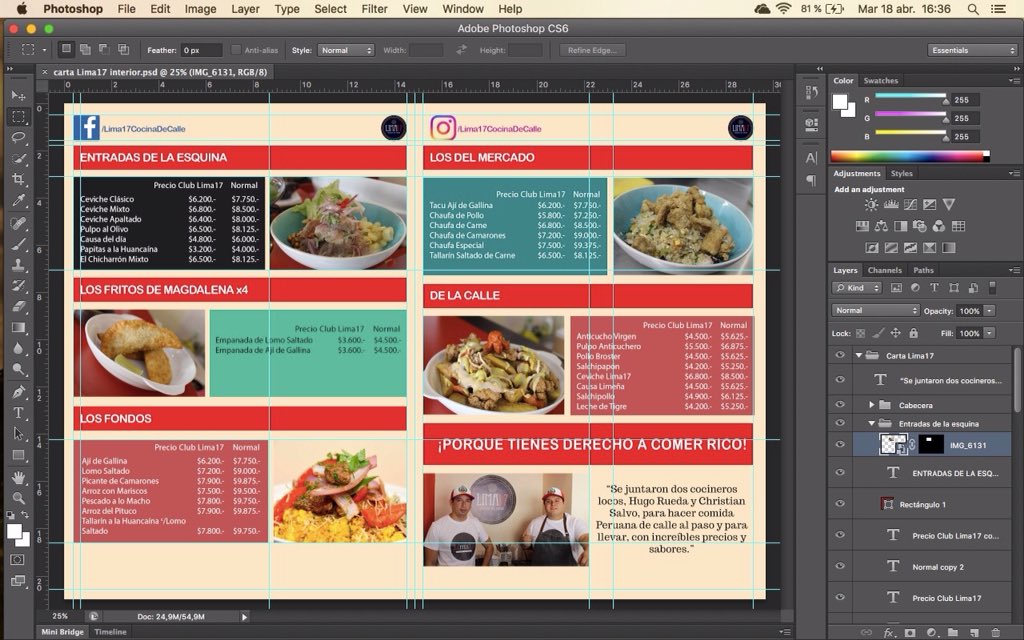
Task: Collapse the Carta Lima17 group
Action: tap(859, 355)
